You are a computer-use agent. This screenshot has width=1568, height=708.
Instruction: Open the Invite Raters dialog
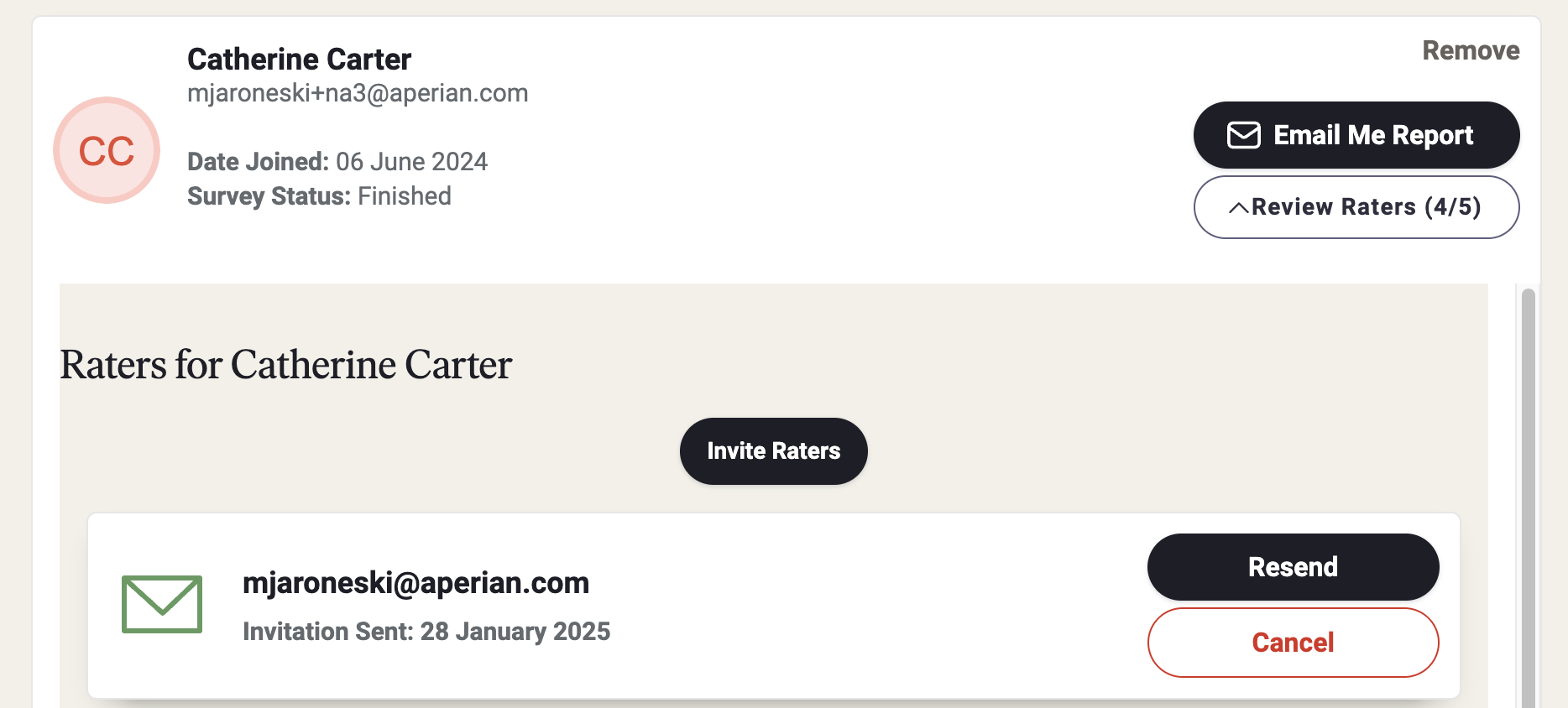[773, 451]
